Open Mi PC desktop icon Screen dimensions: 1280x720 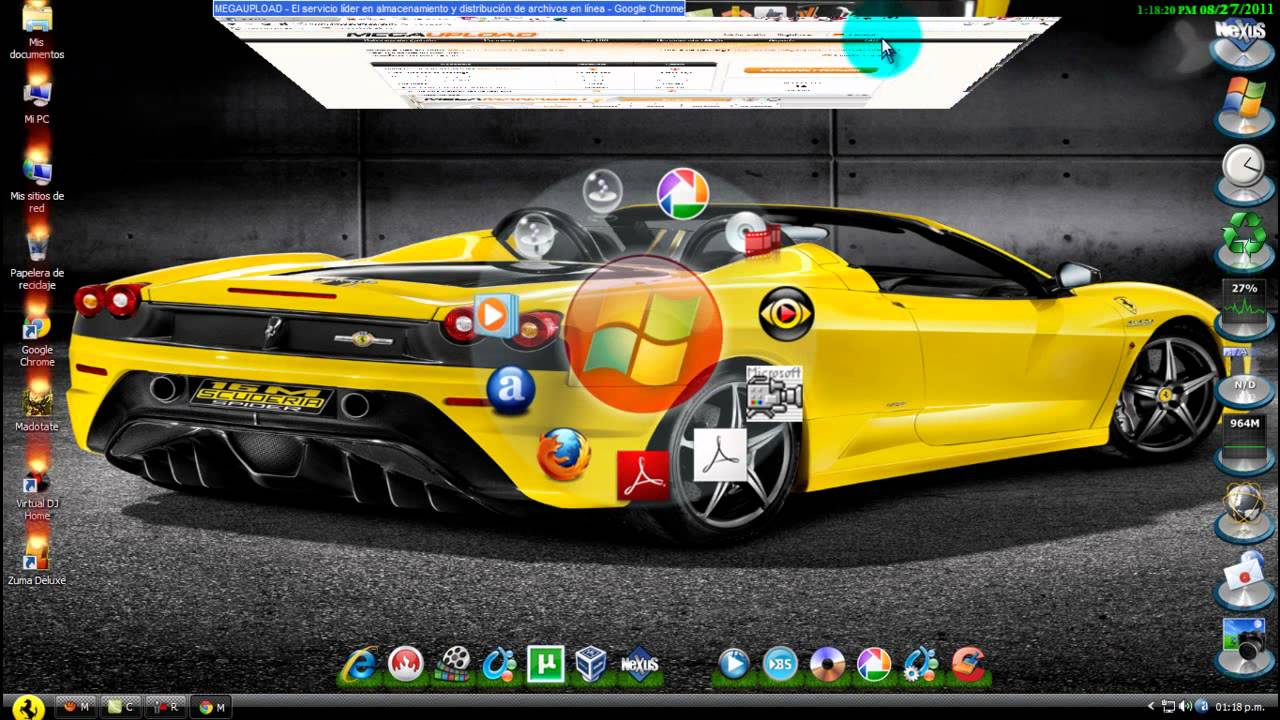click(x=37, y=103)
